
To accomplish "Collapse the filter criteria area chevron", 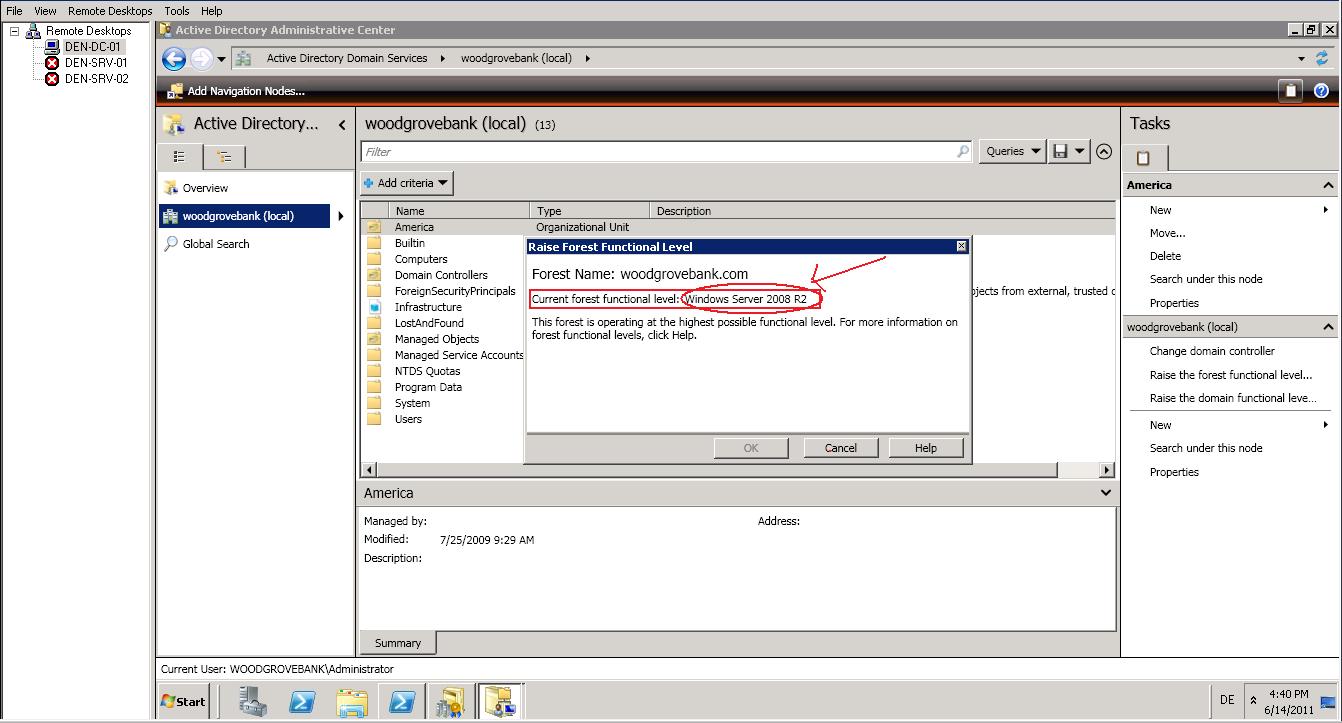I will coord(1104,152).
